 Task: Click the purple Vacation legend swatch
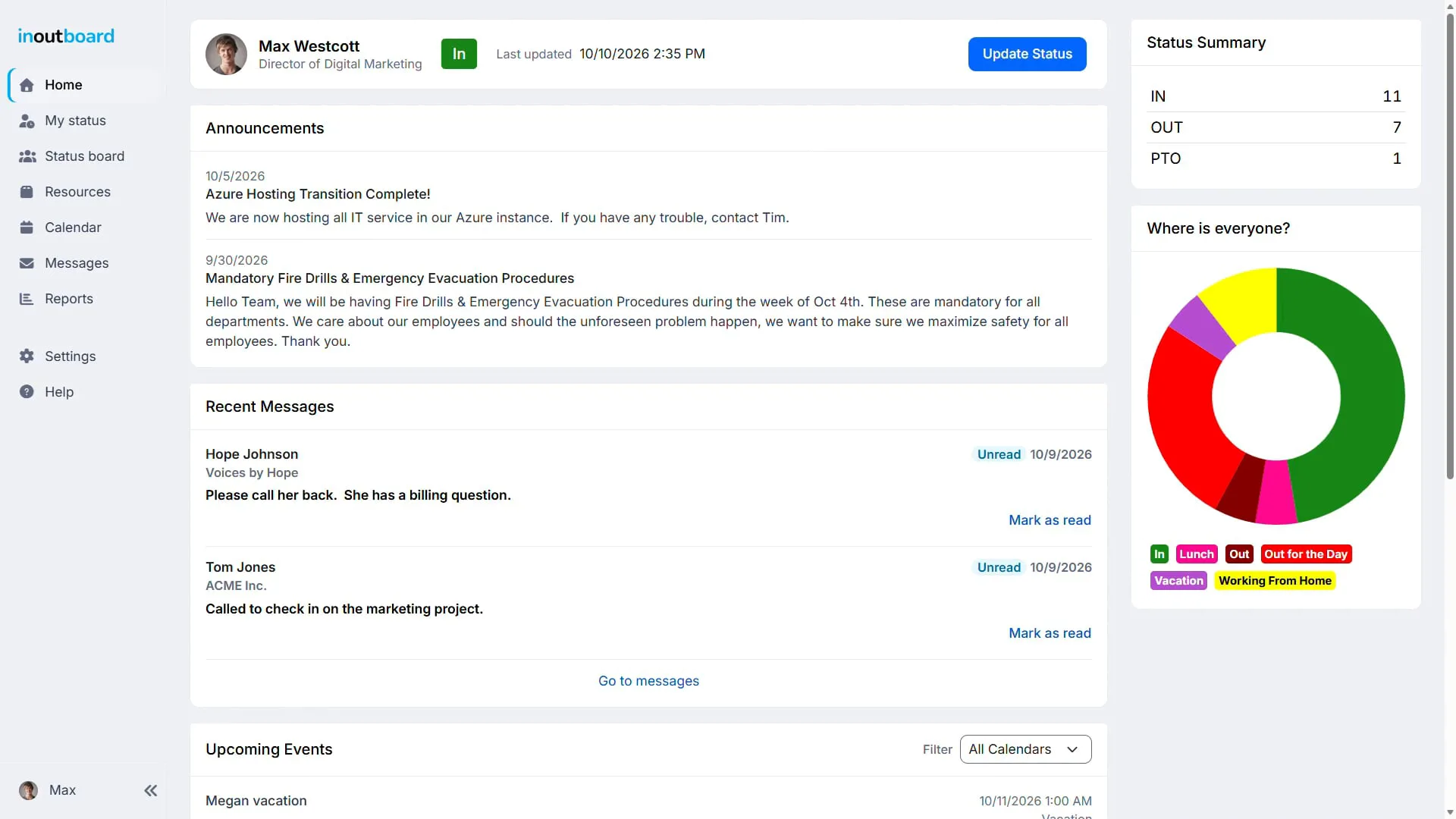pos(1178,581)
